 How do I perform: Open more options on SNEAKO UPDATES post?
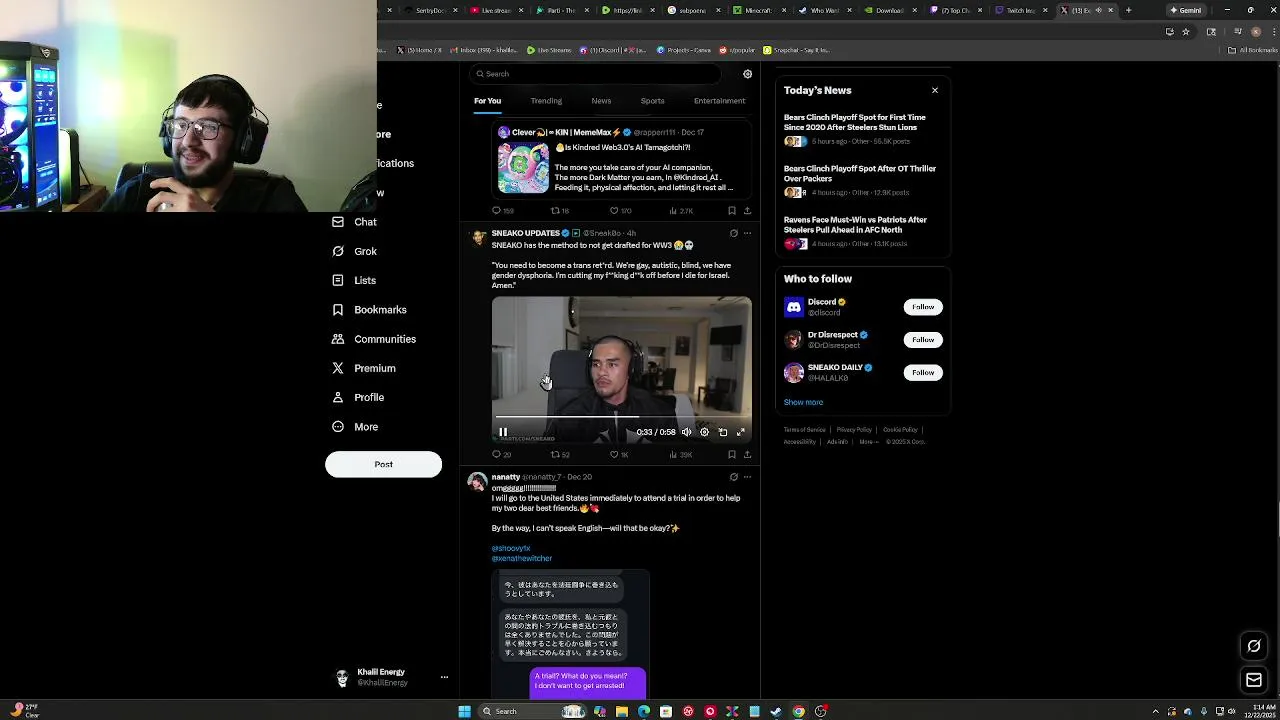tap(747, 233)
